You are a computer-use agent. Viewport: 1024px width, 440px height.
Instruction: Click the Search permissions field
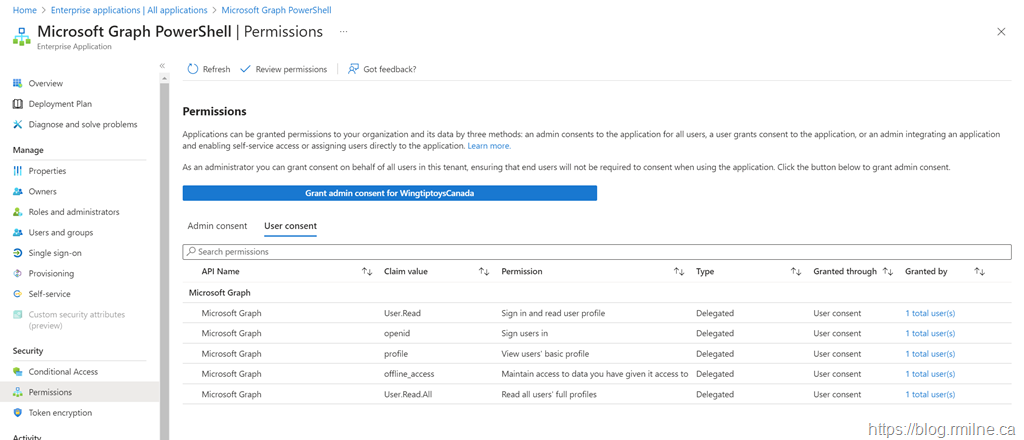(597, 252)
